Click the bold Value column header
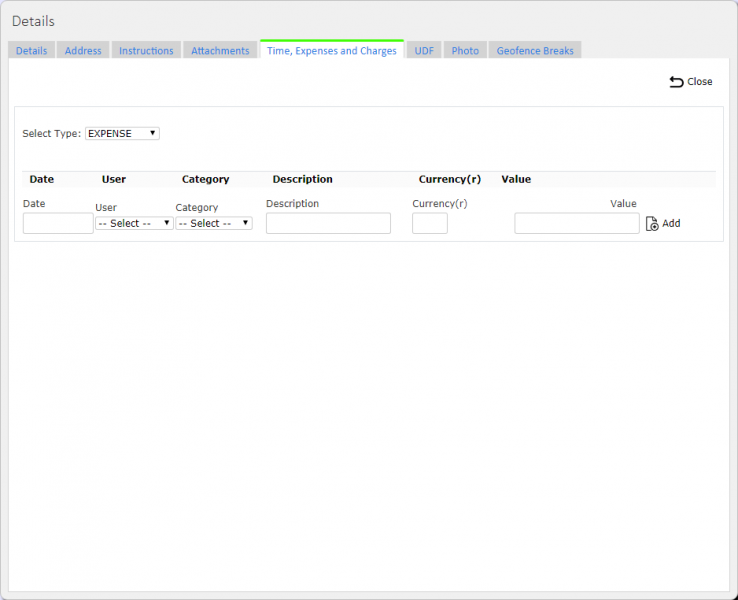Viewport: 738px width, 600px height. [x=516, y=179]
